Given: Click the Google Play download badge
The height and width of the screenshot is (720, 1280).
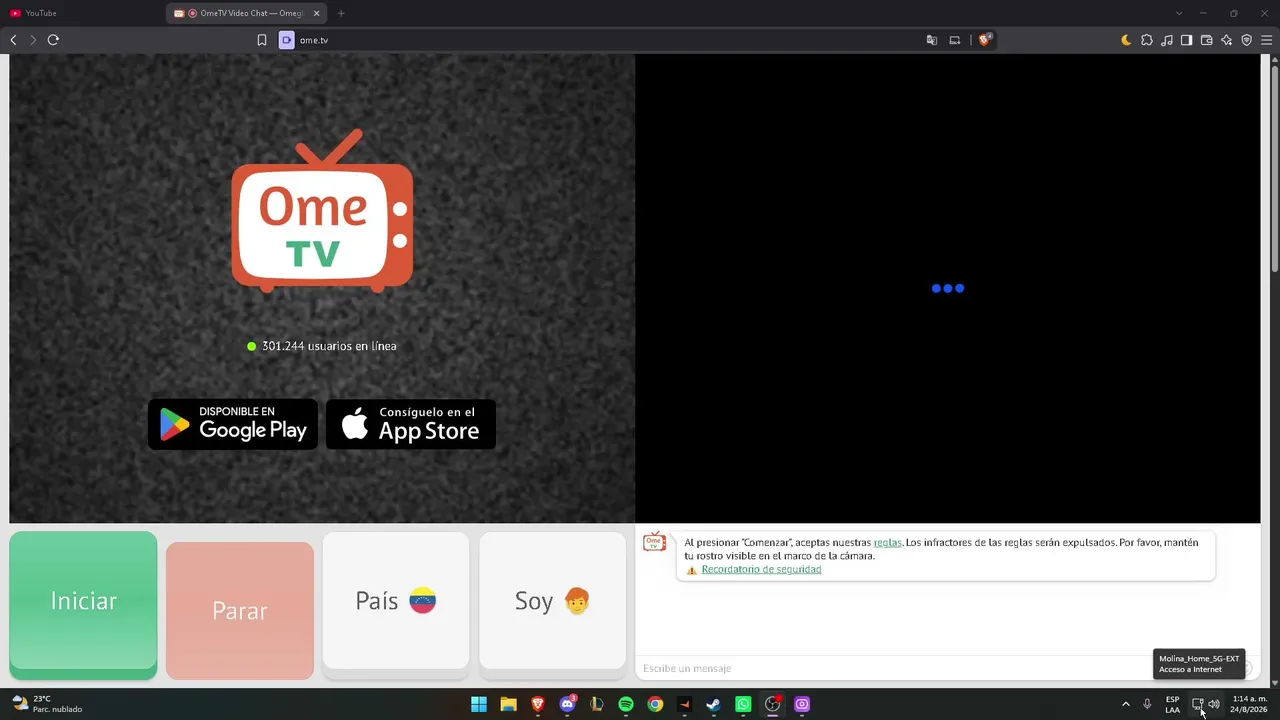Looking at the screenshot, I should 233,424.
